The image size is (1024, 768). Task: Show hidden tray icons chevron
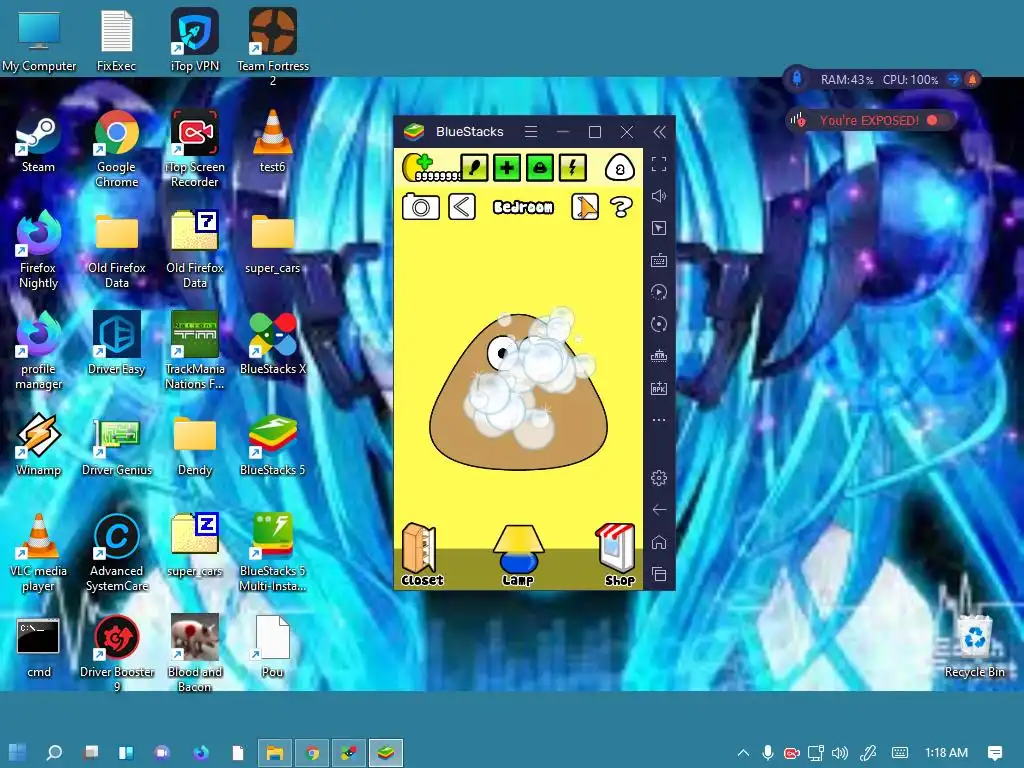click(743, 753)
